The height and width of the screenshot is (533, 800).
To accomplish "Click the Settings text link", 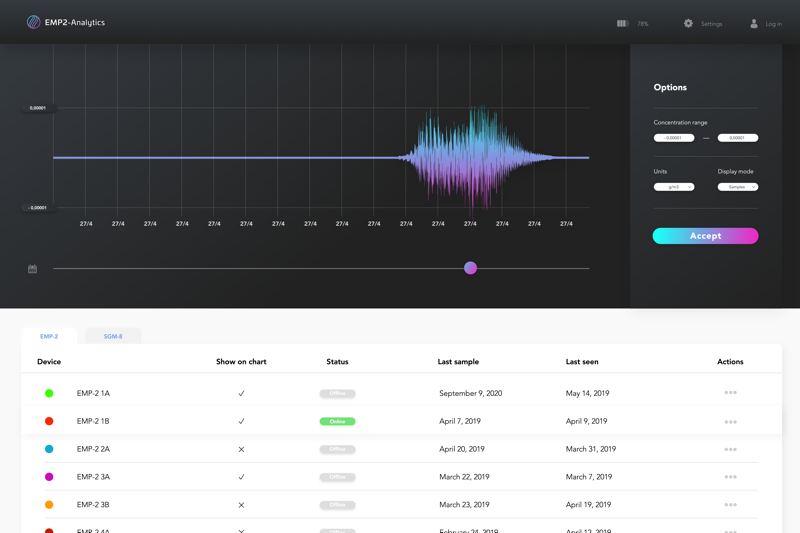I will pos(711,24).
